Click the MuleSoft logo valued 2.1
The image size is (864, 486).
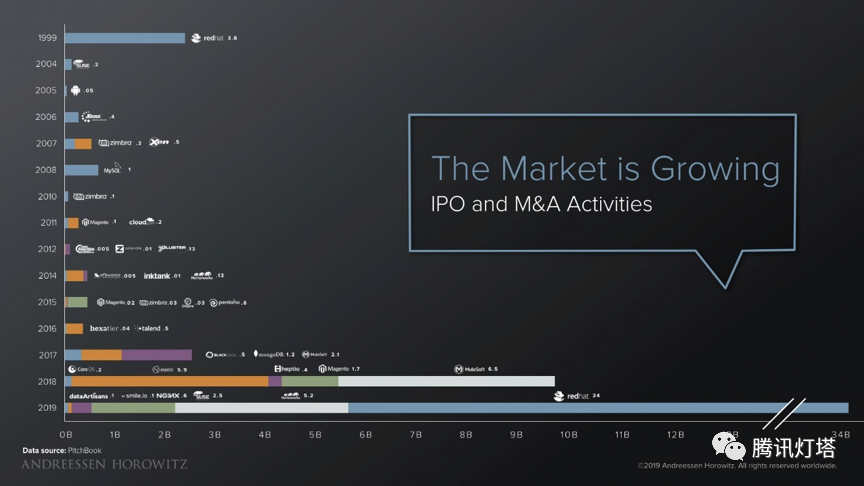[315, 354]
